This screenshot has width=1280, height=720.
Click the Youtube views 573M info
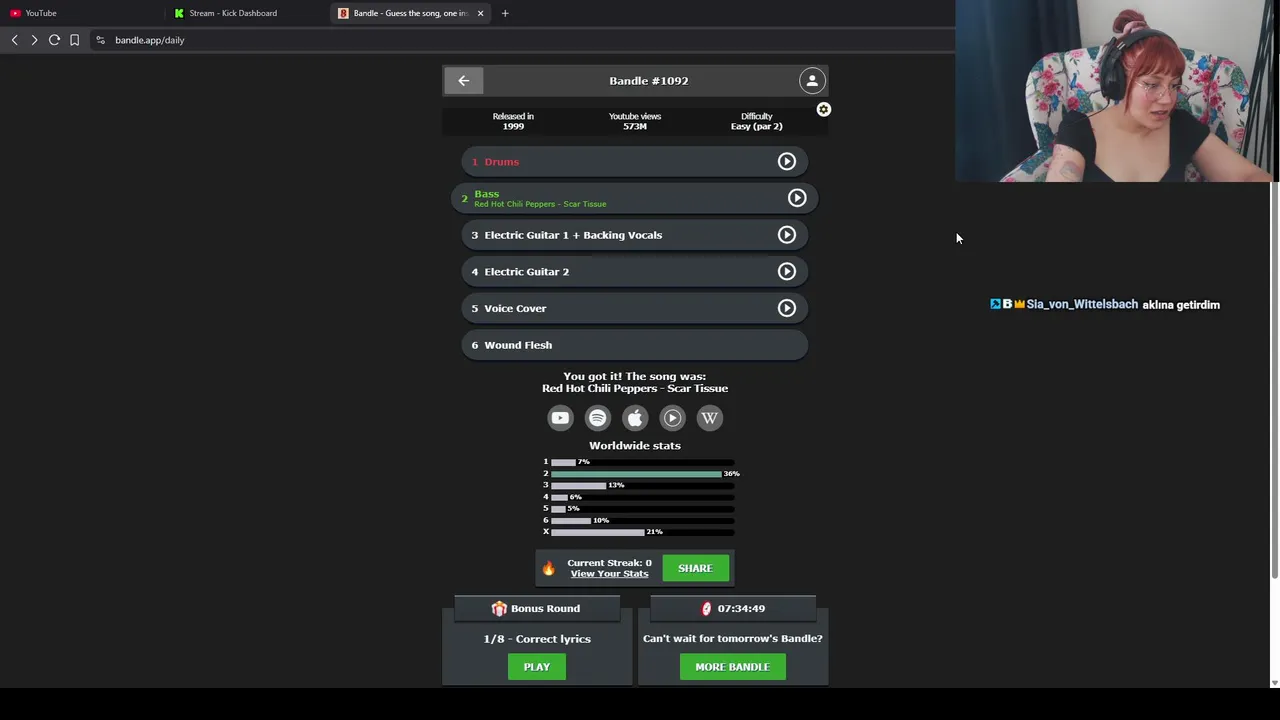click(x=635, y=121)
